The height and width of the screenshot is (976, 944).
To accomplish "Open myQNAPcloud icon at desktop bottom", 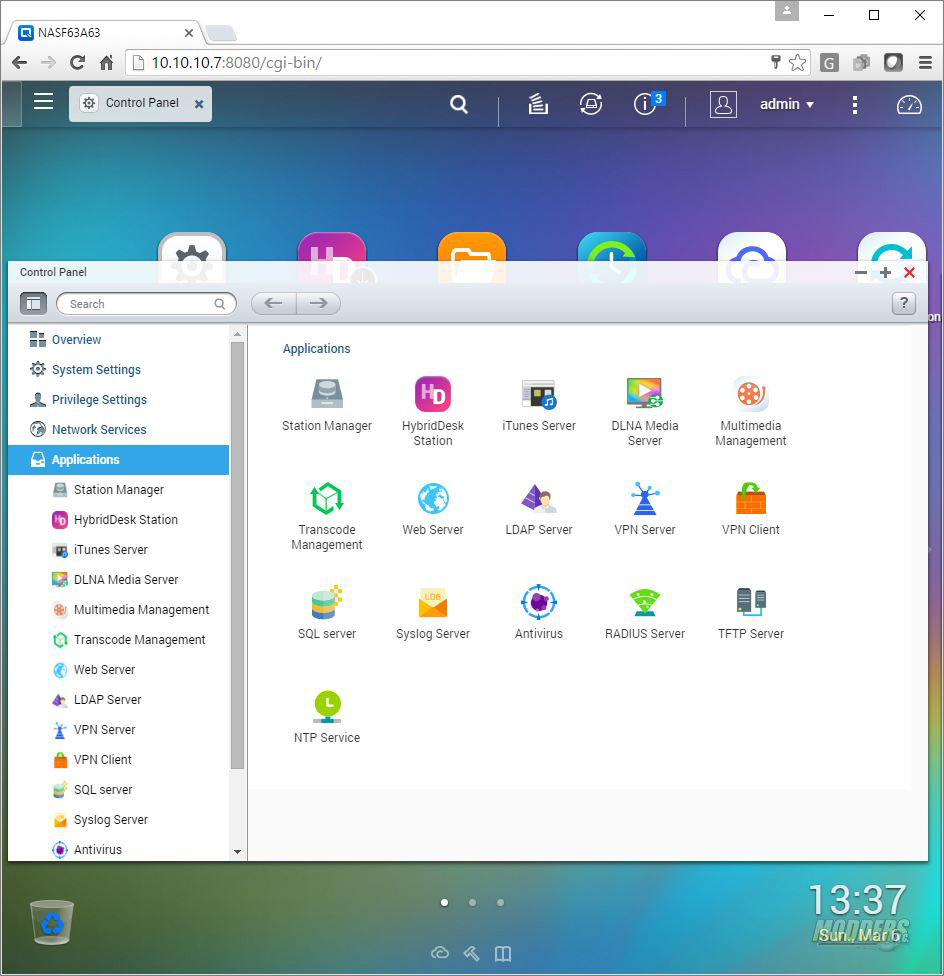I will click(x=440, y=953).
